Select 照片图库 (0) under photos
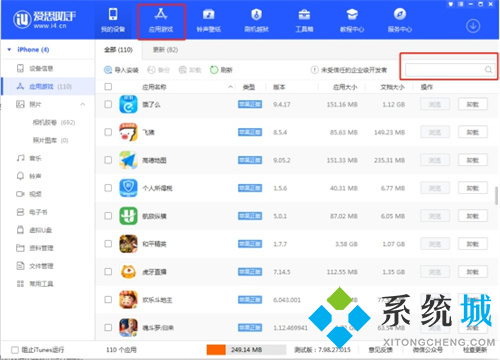Image resolution: width=500 pixels, height=360 pixels. 50,140
